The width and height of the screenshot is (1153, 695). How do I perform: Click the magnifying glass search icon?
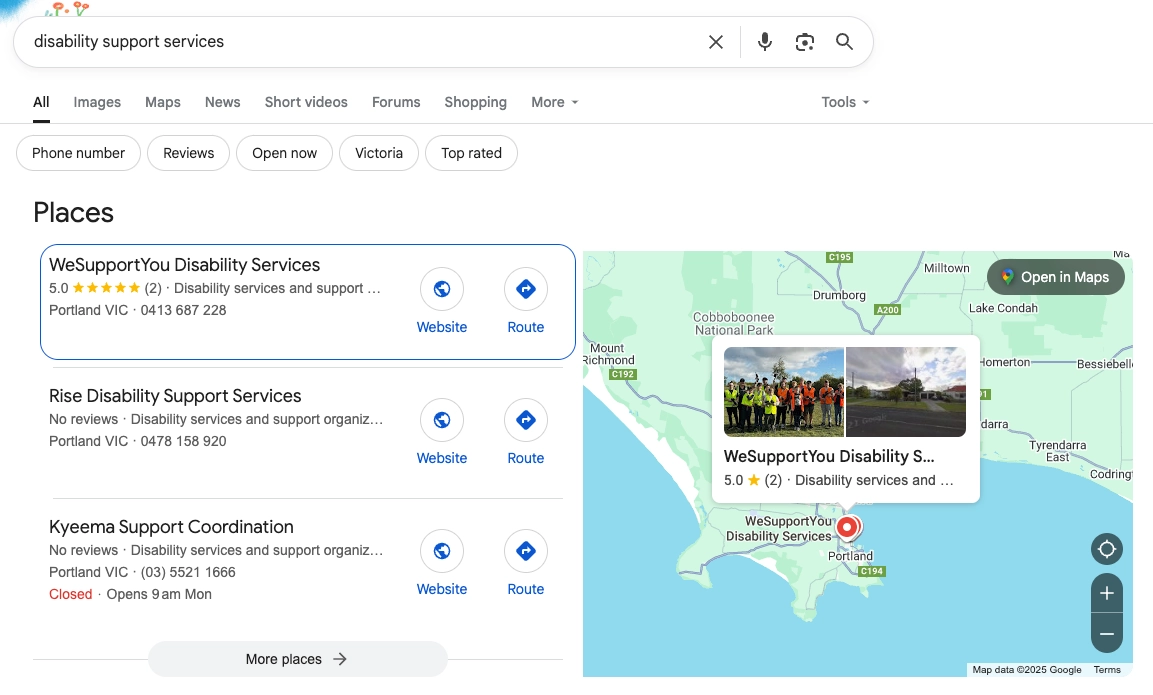coord(844,42)
